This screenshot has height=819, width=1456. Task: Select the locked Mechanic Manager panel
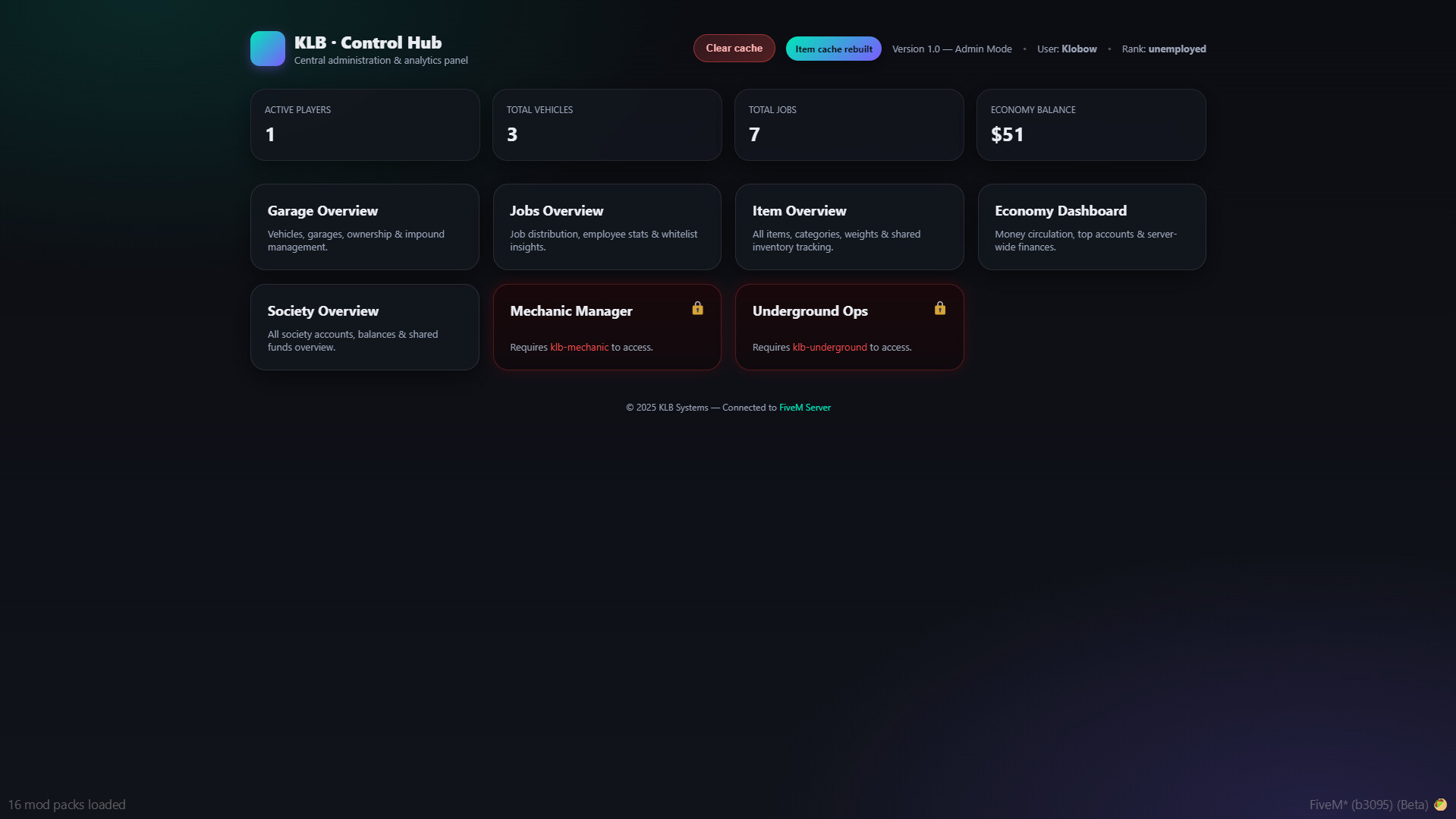coord(606,326)
